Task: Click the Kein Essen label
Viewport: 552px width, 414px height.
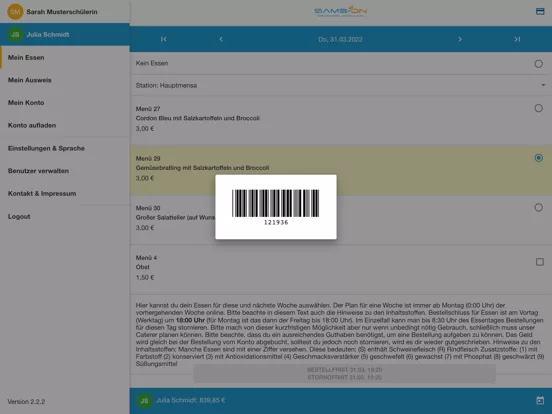Action: (x=152, y=63)
